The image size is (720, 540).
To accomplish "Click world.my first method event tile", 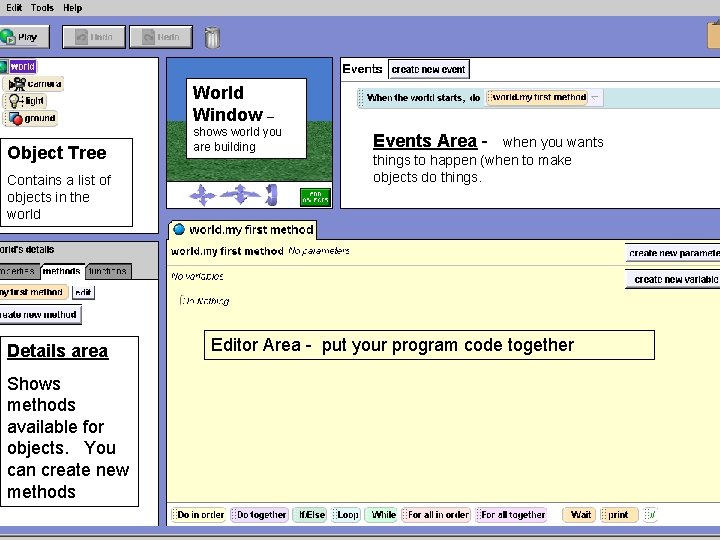I will pyautogui.click(x=537, y=97).
